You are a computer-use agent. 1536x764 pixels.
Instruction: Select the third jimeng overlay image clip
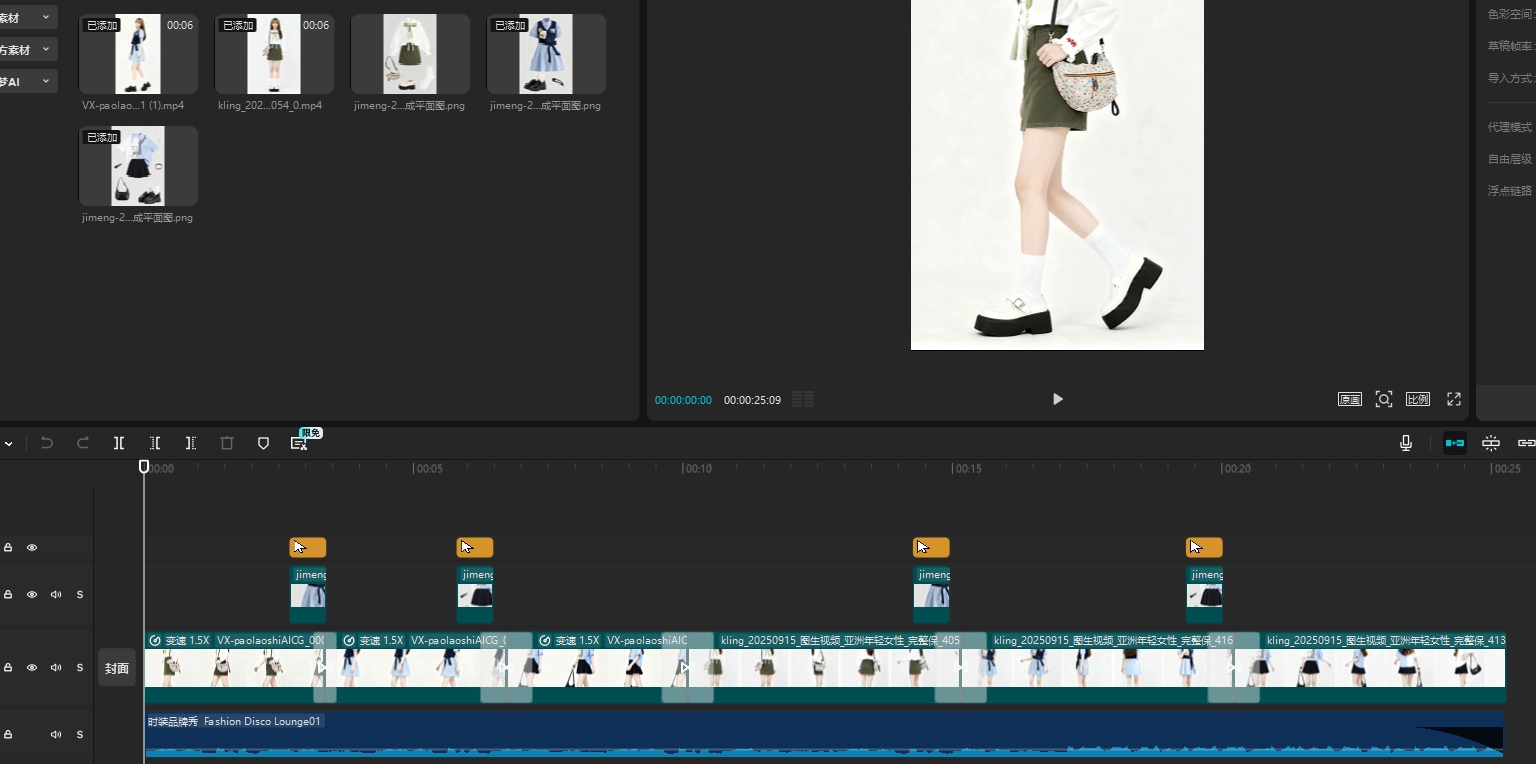point(931,595)
